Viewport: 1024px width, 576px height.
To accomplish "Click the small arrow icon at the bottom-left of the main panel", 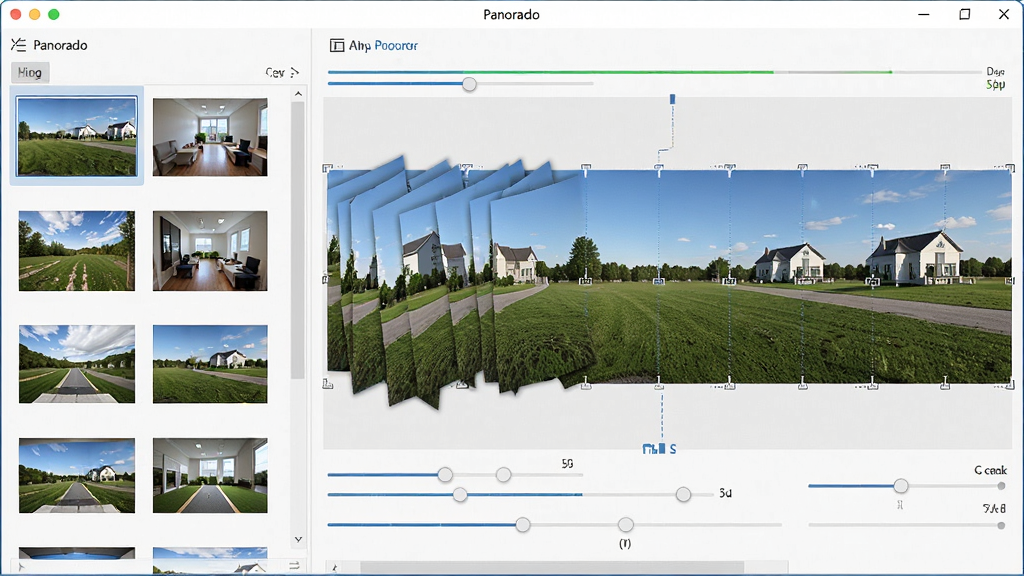I will [334, 568].
